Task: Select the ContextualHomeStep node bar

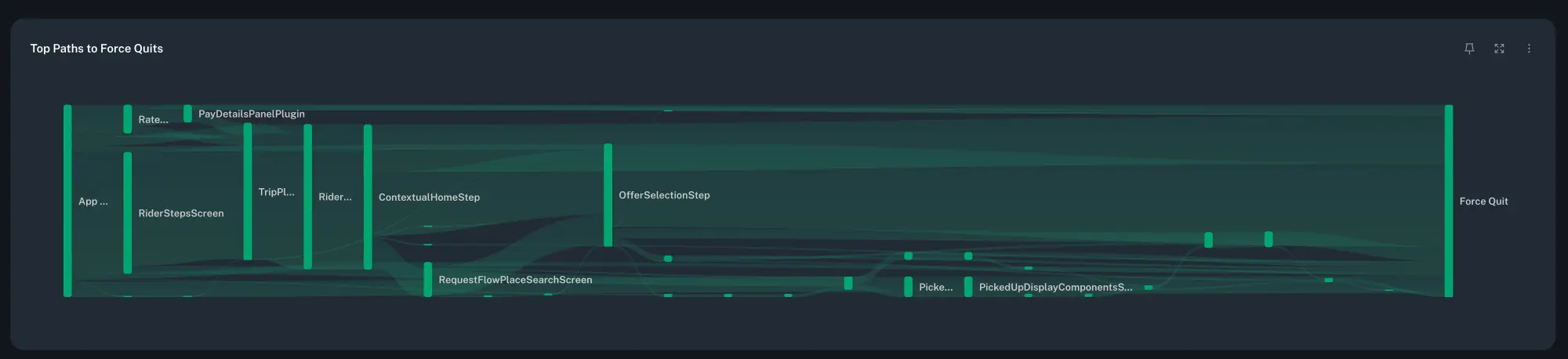Action: (368, 197)
